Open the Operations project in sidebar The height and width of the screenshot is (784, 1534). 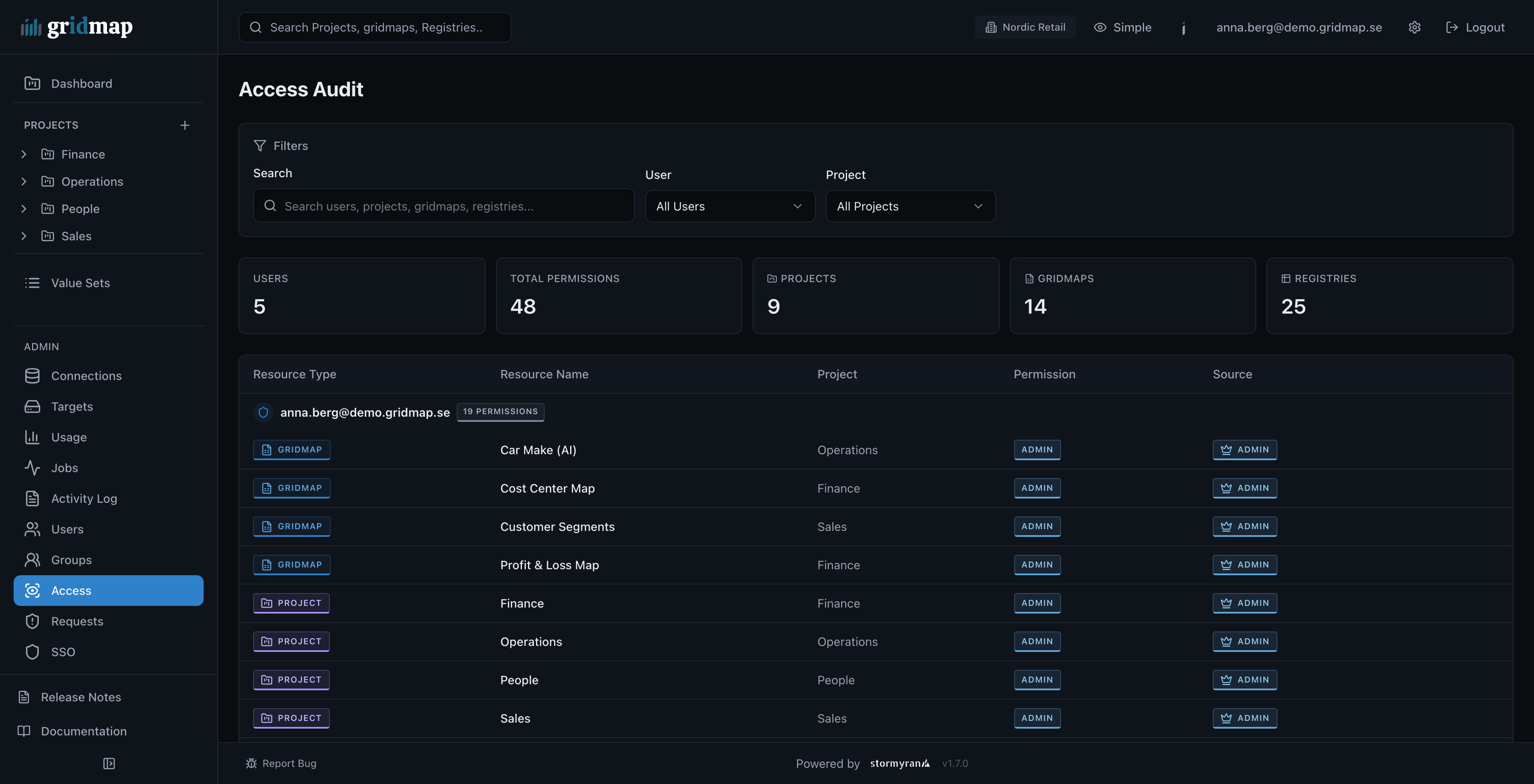point(92,182)
